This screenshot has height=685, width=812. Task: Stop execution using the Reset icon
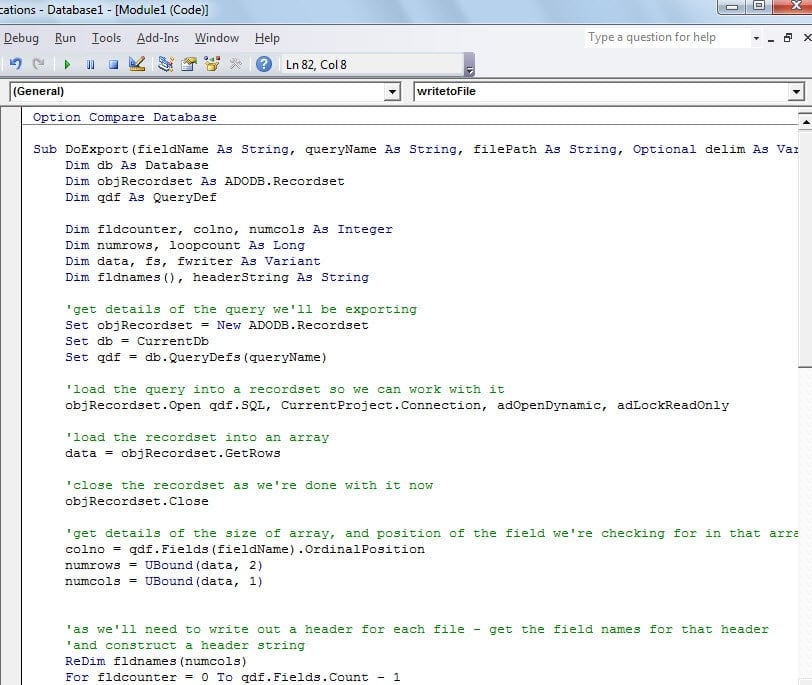click(x=112, y=64)
